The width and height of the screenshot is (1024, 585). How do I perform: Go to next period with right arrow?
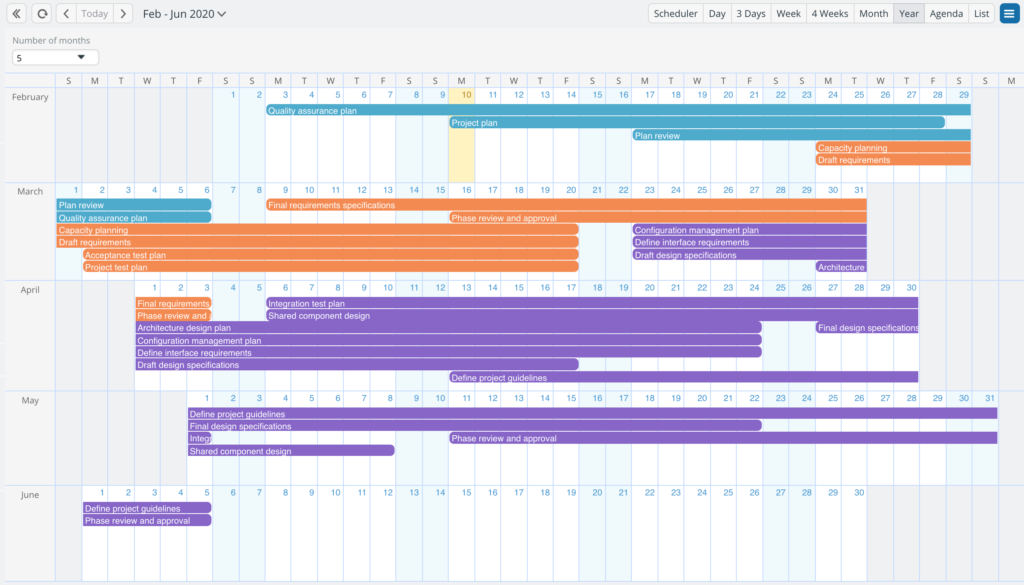tap(123, 14)
